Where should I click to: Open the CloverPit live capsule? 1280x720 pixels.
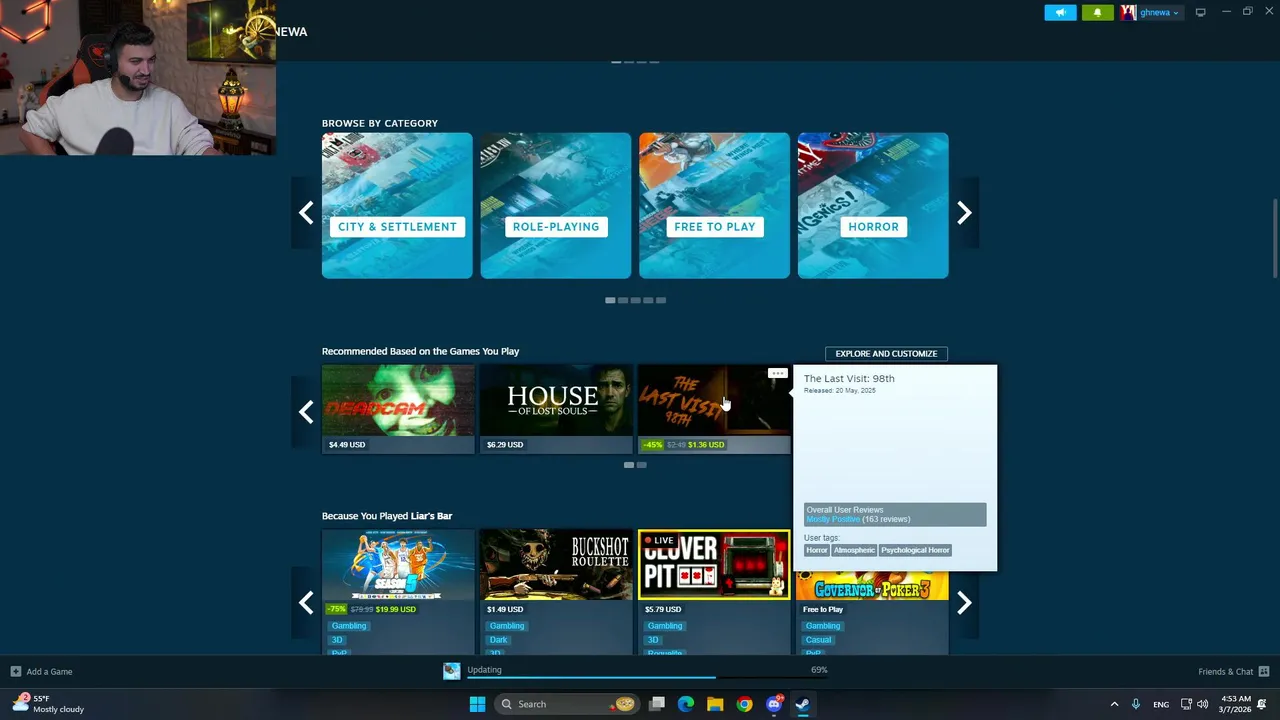pos(714,565)
